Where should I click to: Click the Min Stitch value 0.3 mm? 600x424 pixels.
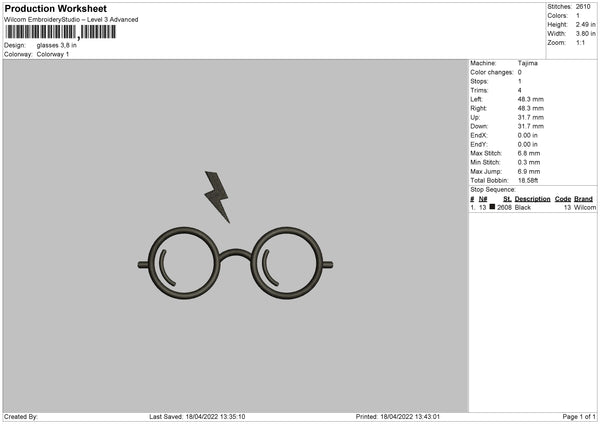pos(529,162)
